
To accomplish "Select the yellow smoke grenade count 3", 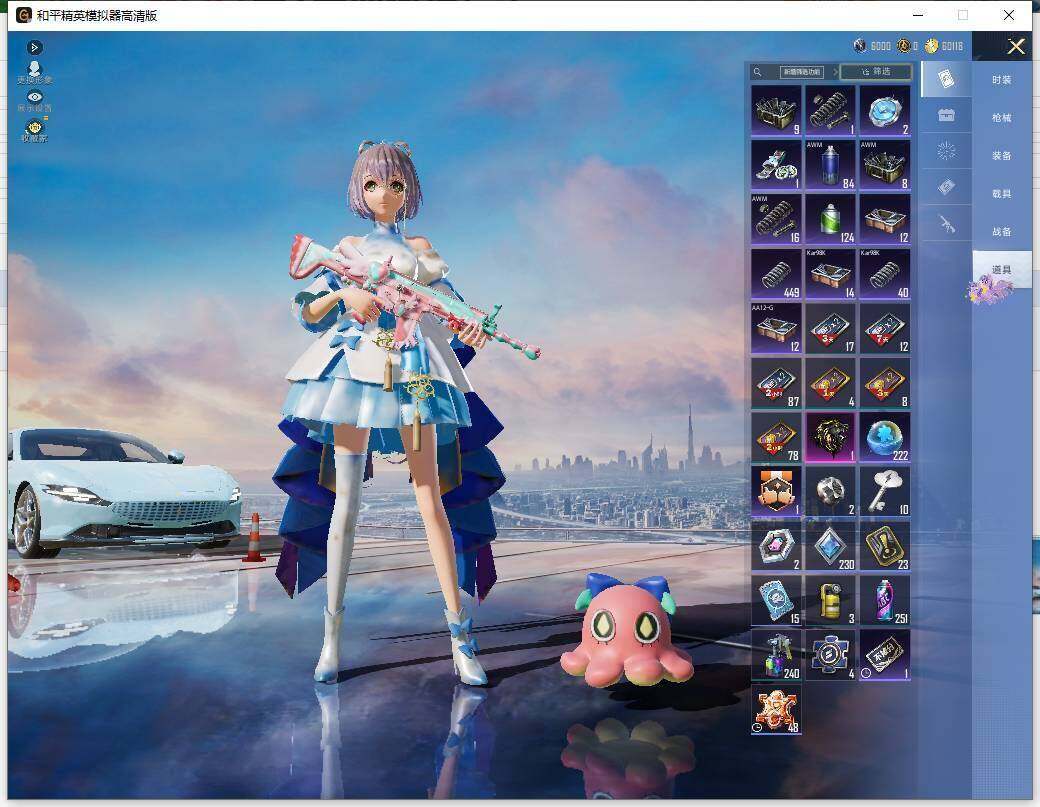I will tap(830, 601).
